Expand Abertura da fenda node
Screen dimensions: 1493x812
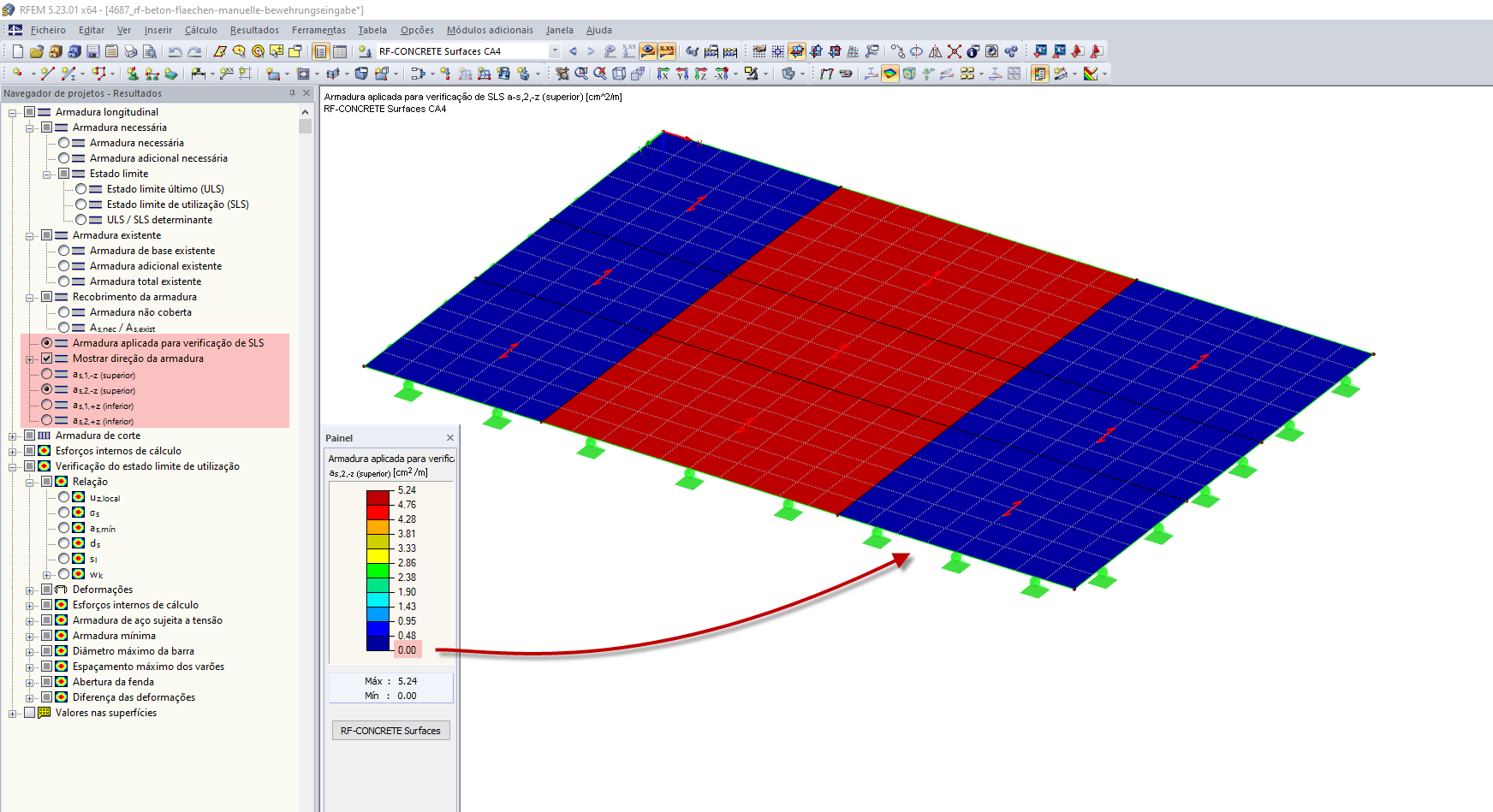(x=29, y=682)
